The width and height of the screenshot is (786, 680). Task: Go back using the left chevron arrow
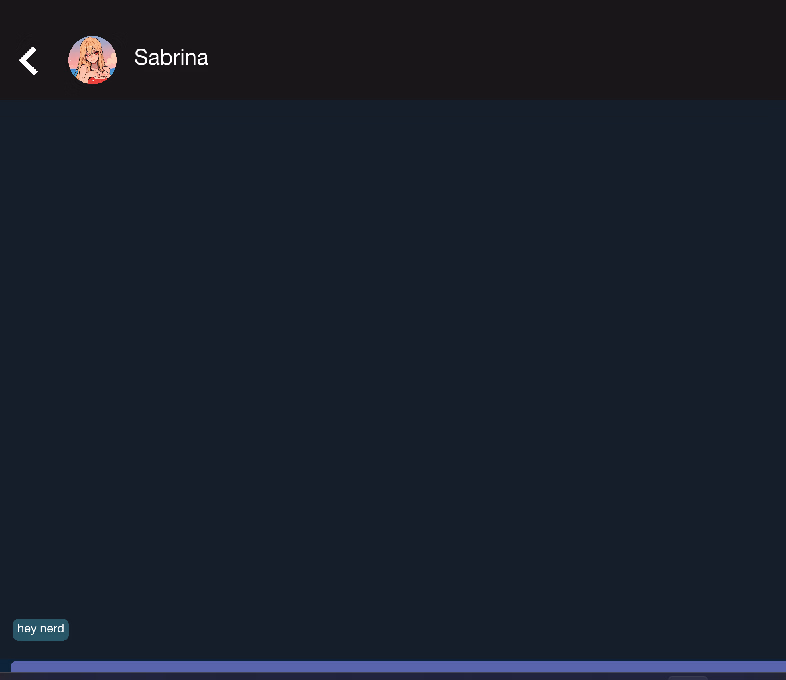29,61
